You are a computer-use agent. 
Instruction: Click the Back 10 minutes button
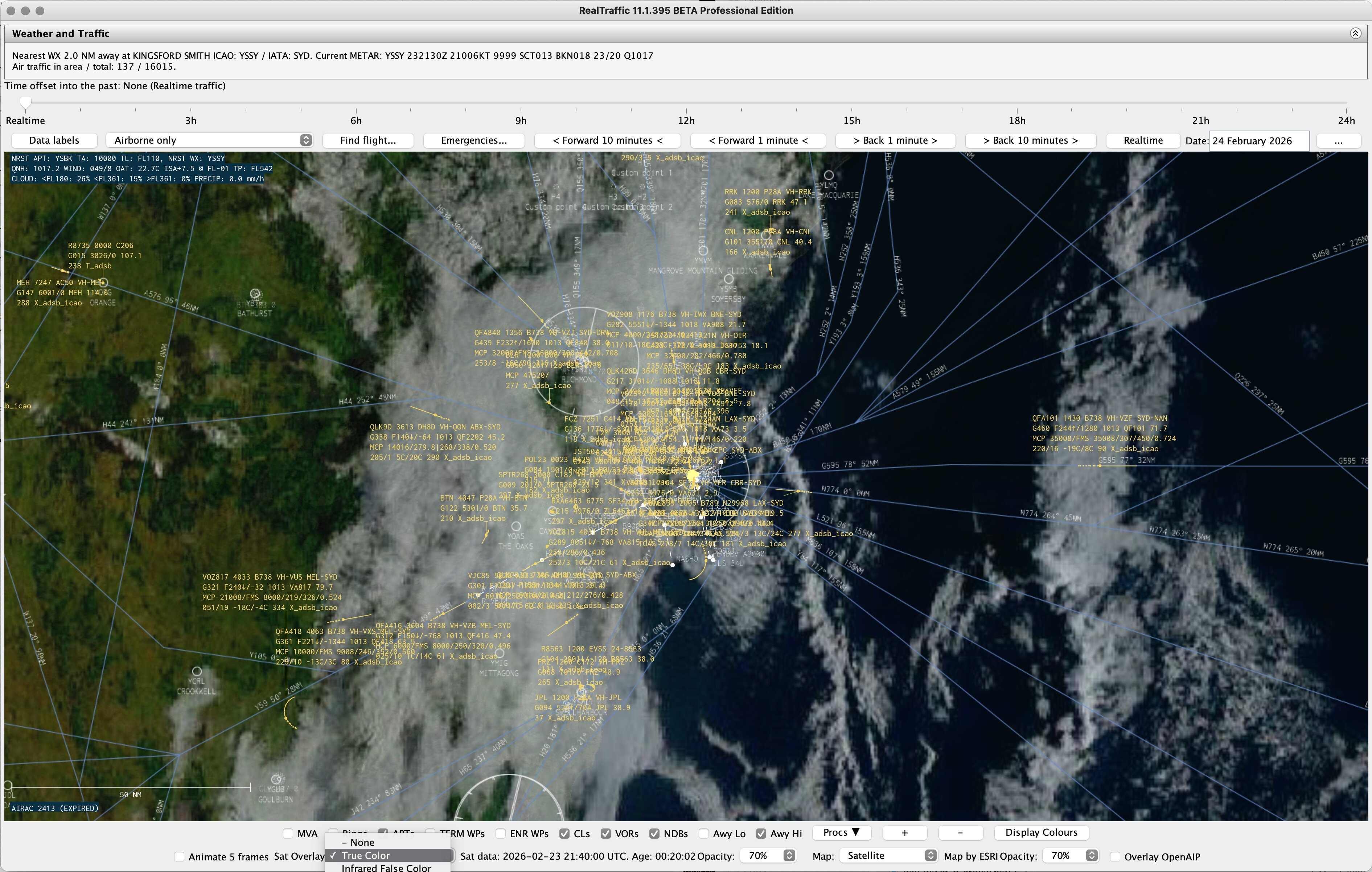click(x=1030, y=140)
